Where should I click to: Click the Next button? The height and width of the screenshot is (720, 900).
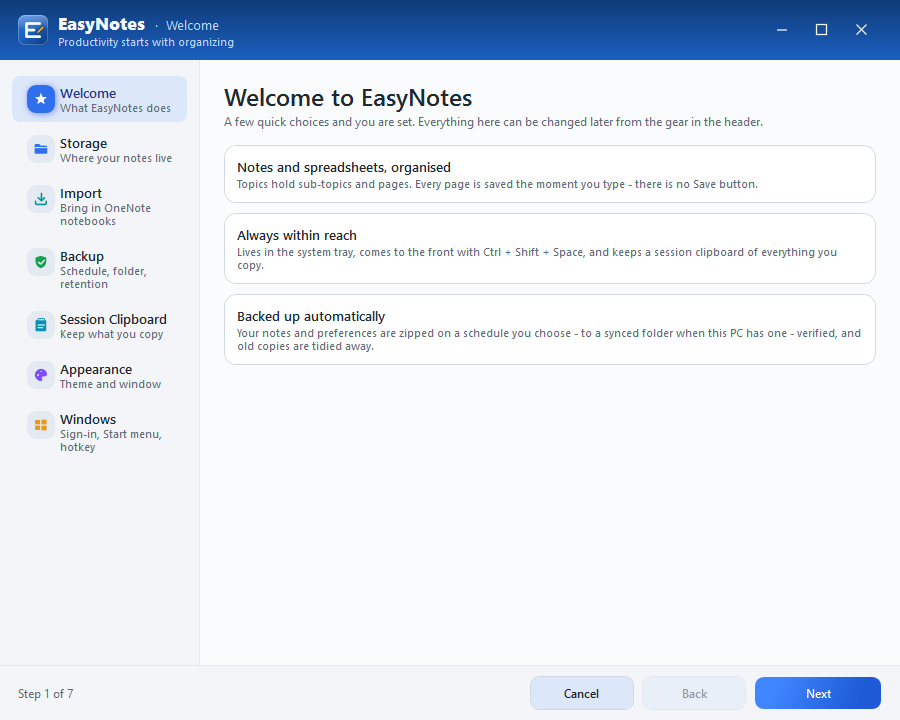point(818,693)
